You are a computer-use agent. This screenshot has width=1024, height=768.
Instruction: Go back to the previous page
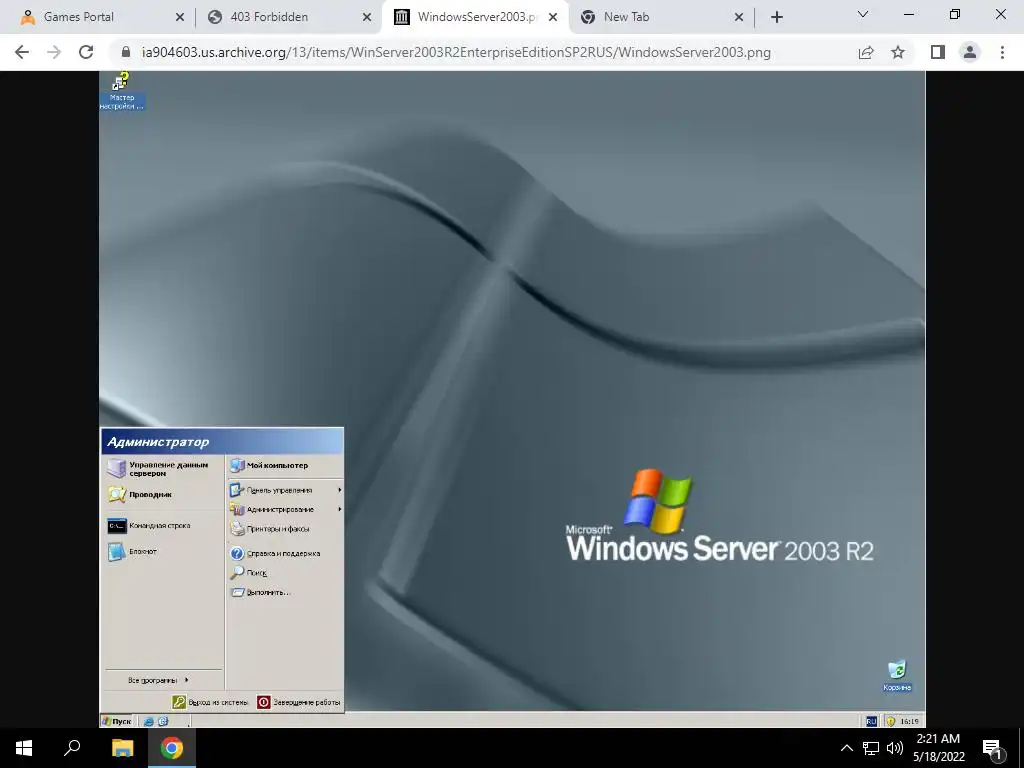click(22, 52)
